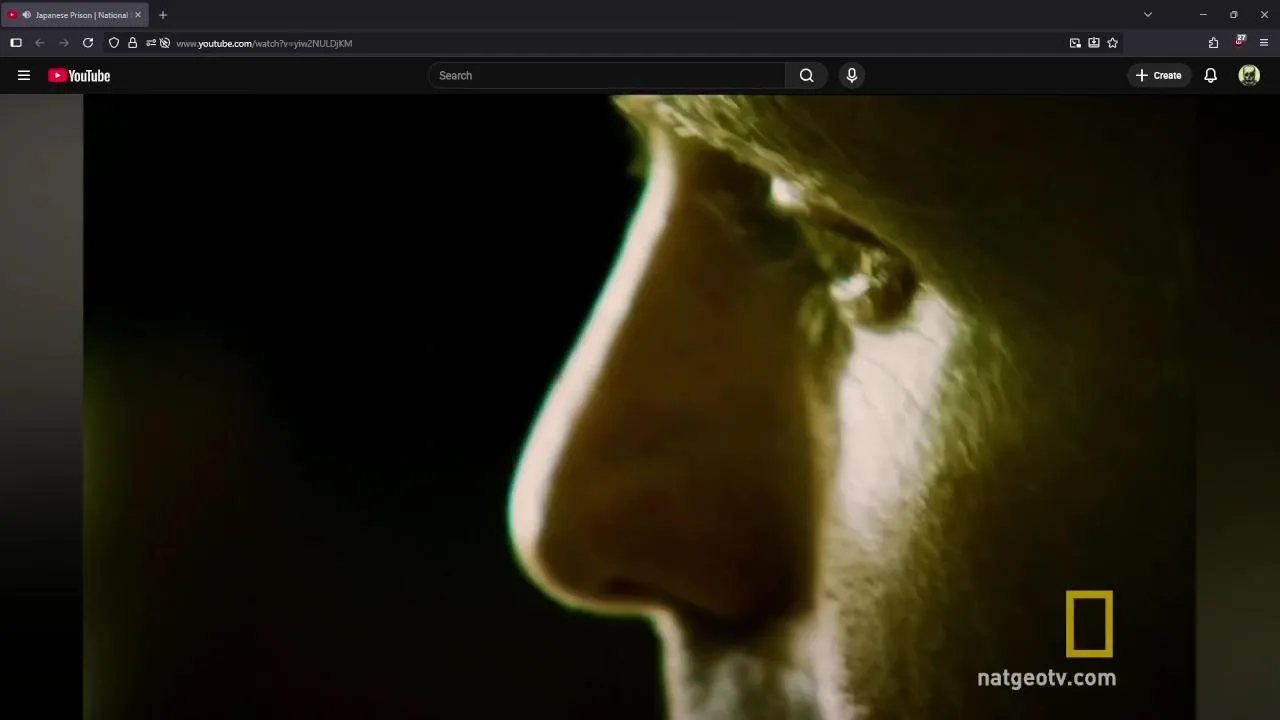This screenshot has height=720, width=1280.
Task: Open the browser application hamburger menu
Action: [1264, 43]
